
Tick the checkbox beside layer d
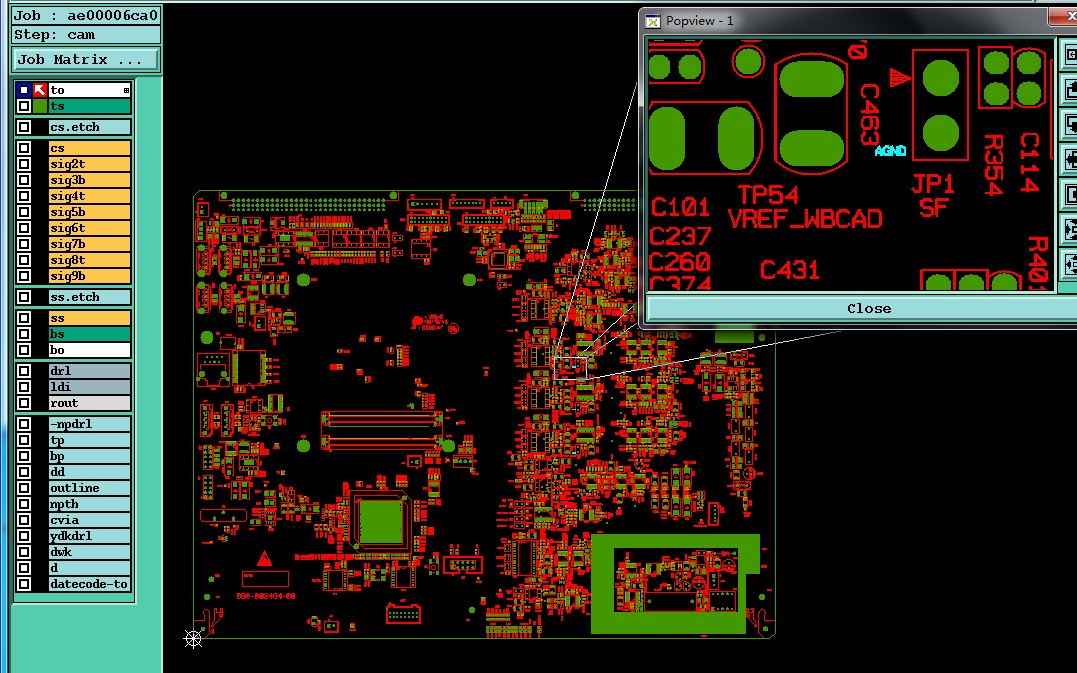pos(24,568)
